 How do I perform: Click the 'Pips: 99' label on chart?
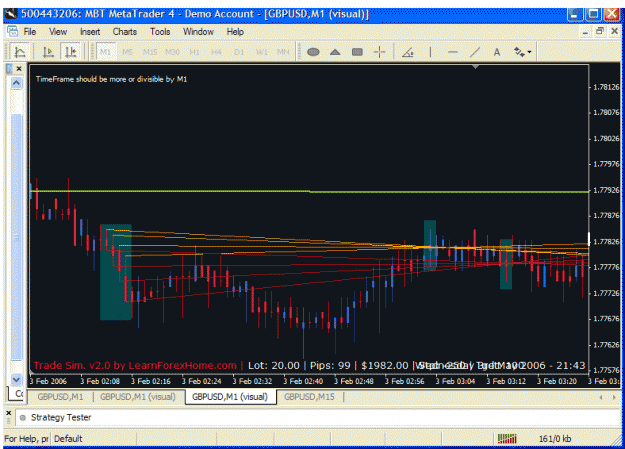pyautogui.click(x=330, y=365)
